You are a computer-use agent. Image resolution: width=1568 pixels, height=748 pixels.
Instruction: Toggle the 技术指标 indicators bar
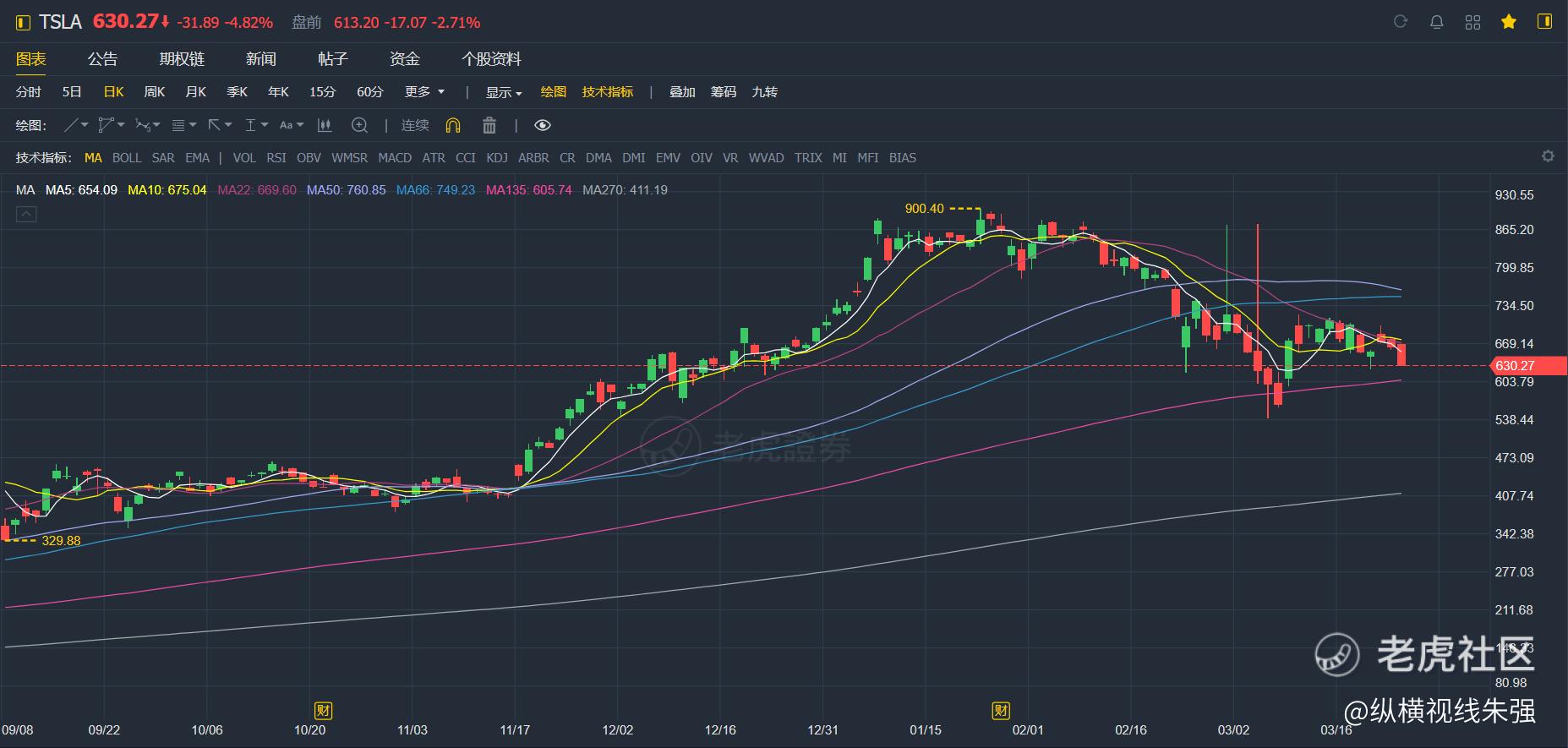[x=608, y=91]
